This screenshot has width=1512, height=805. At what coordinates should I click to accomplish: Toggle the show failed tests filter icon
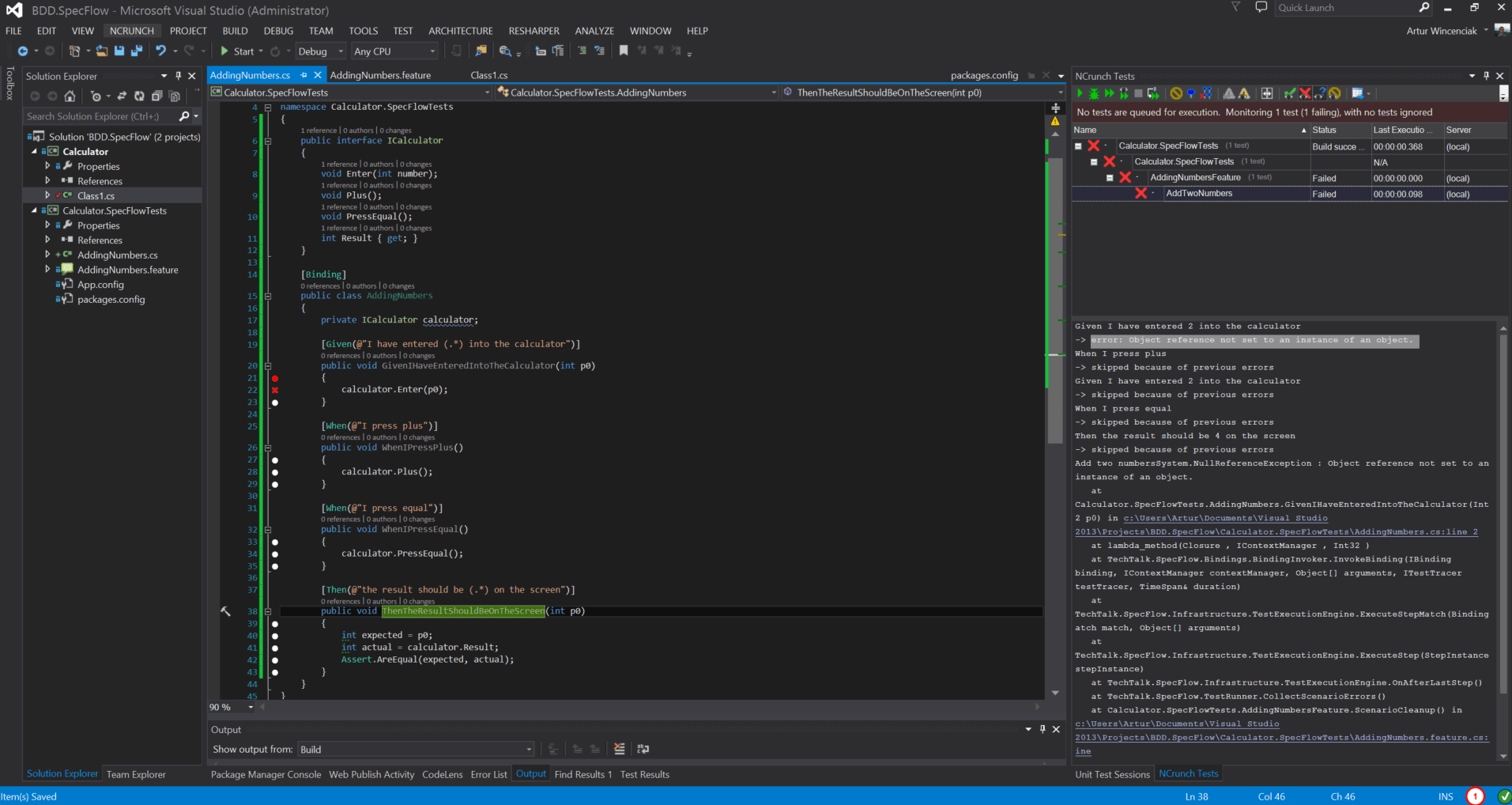click(1305, 93)
